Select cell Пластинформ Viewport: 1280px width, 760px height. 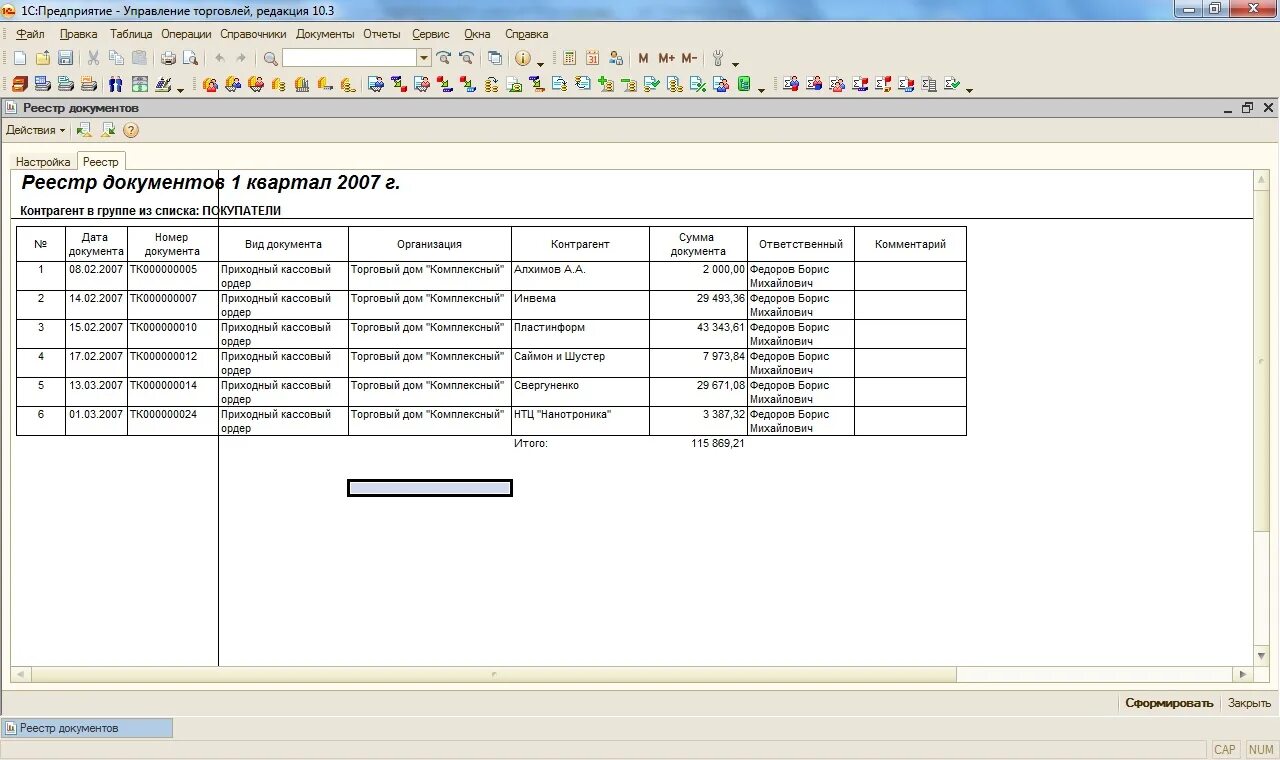(x=580, y=335)
